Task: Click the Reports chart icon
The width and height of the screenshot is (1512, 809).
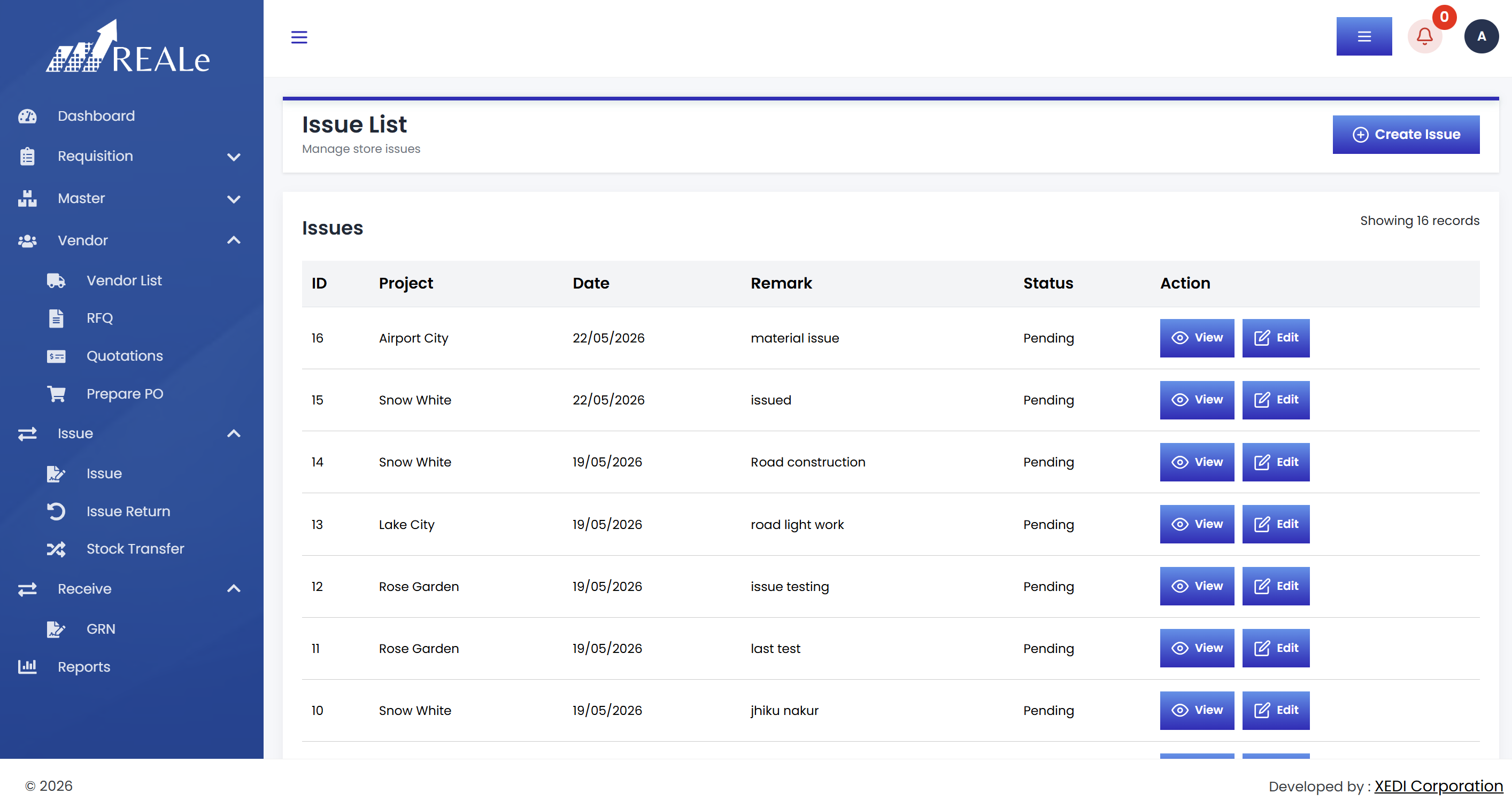Action: point(27,666)
